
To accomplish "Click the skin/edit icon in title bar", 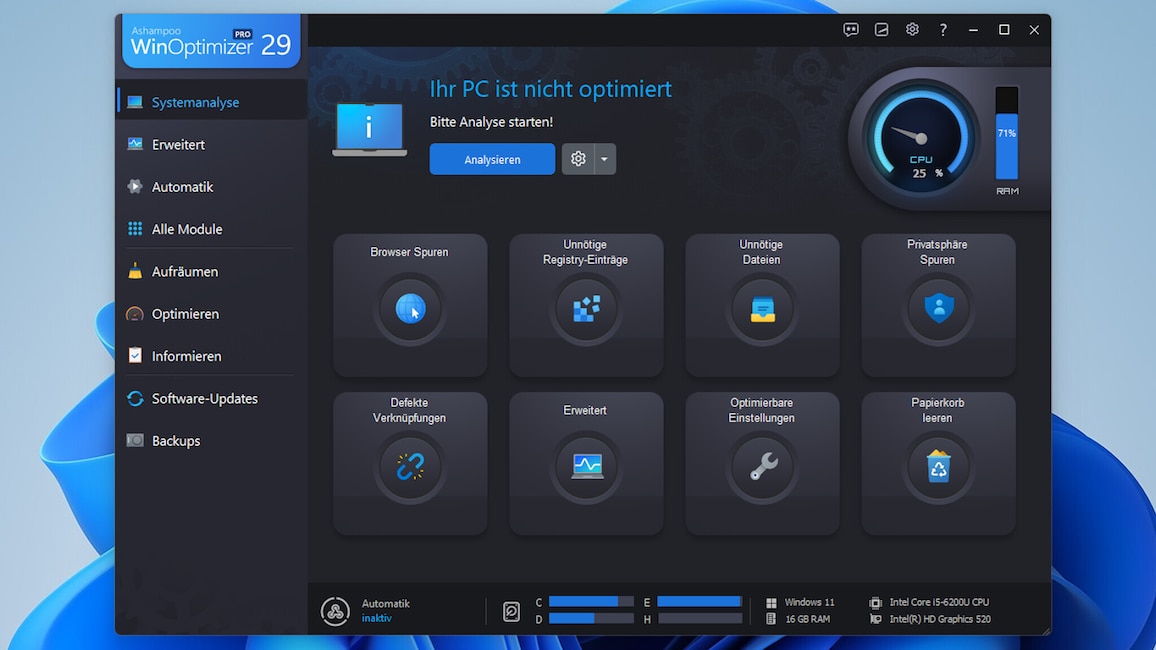I will [x=881, y=29].
